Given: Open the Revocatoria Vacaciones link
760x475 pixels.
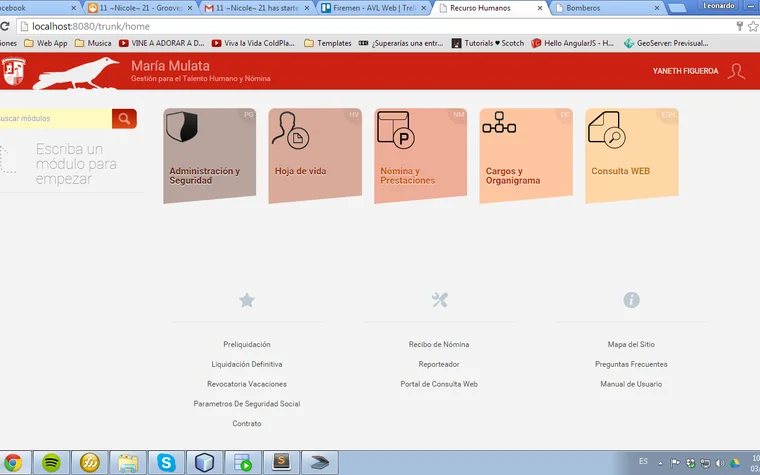Looking at the screenshot, I should [247, 384].
